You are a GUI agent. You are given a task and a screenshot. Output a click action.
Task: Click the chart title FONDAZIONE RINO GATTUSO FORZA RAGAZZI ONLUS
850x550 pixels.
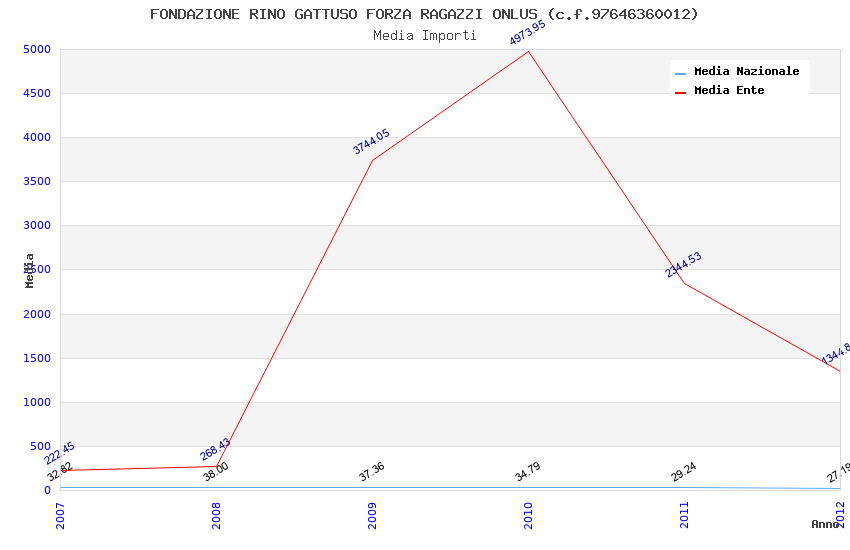[x=424, y=14]
